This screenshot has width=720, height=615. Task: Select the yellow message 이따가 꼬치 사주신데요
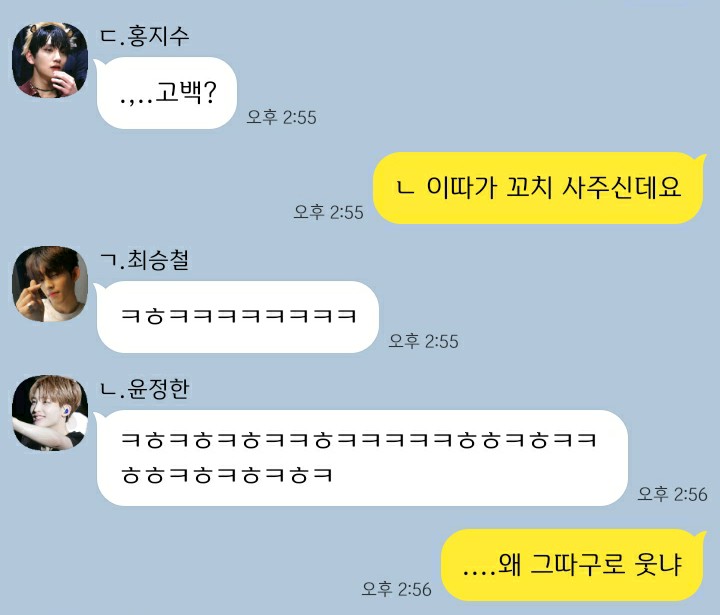point(538,188)
